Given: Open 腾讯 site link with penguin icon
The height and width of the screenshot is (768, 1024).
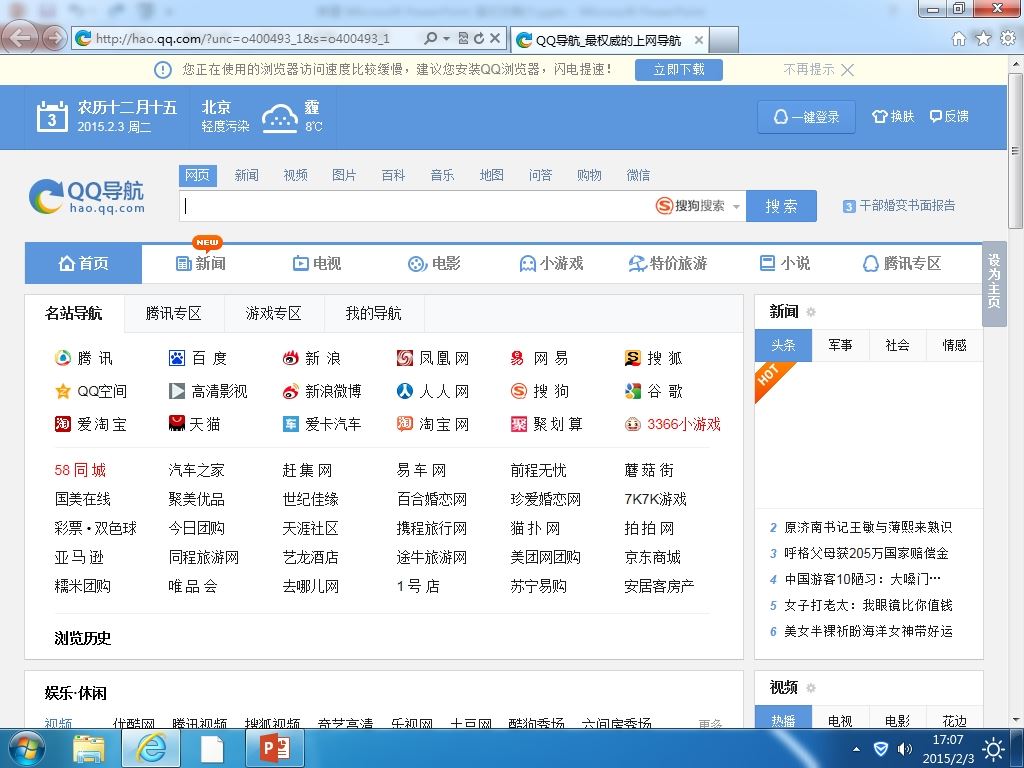Looking at the screenshot, I should 84,358.
